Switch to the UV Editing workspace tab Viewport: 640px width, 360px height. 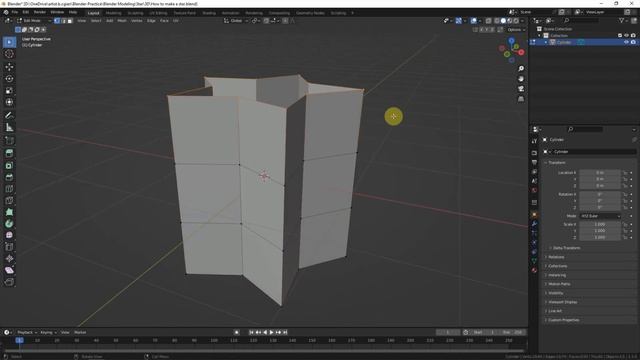coord(158,13)
